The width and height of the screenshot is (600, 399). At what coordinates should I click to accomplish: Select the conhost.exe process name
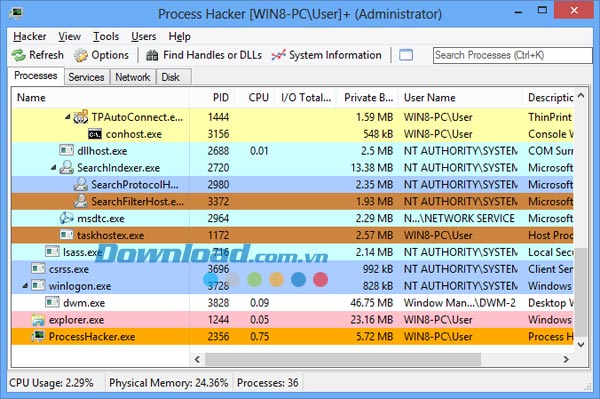134,134
